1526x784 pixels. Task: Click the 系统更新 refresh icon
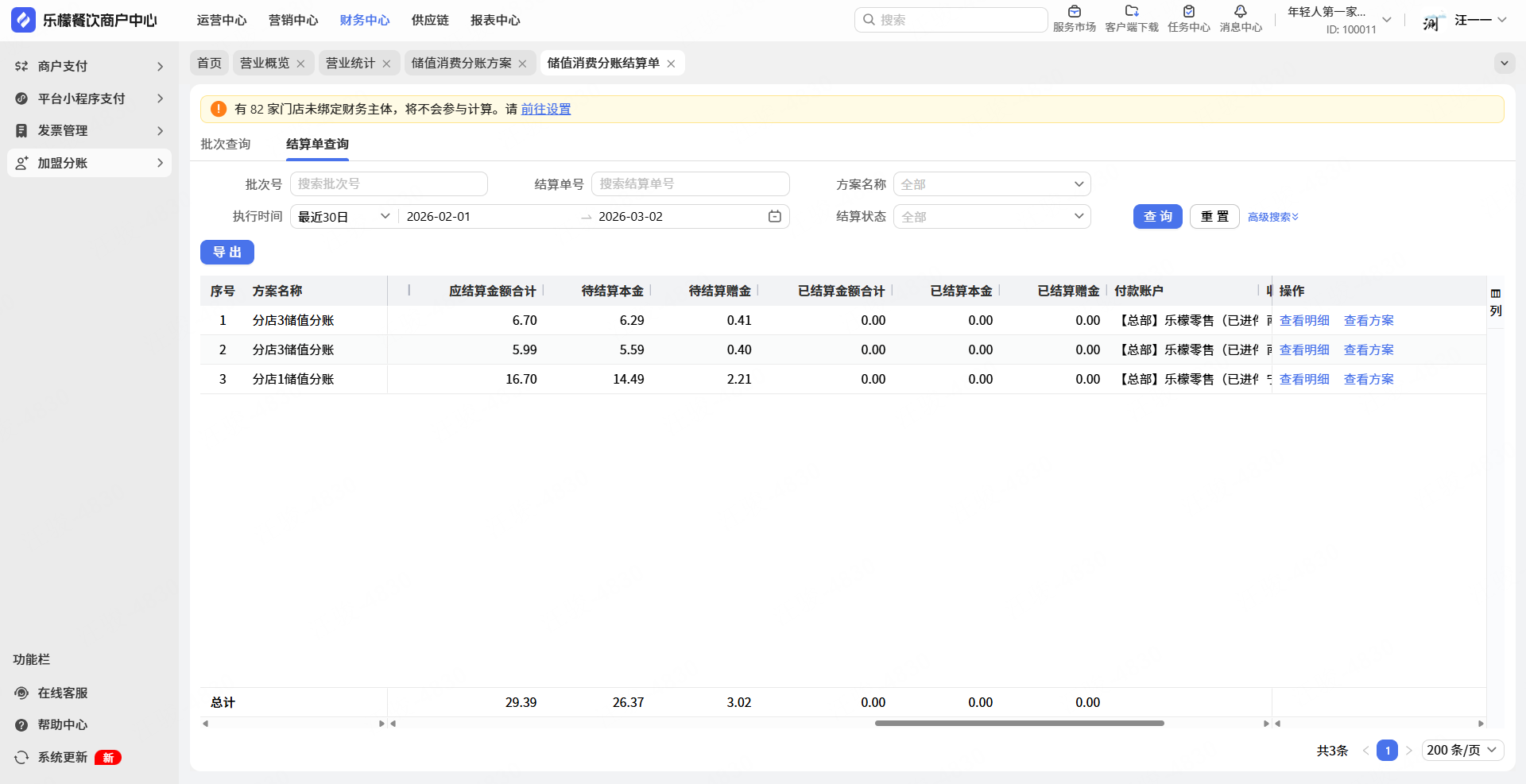[21, 758]
